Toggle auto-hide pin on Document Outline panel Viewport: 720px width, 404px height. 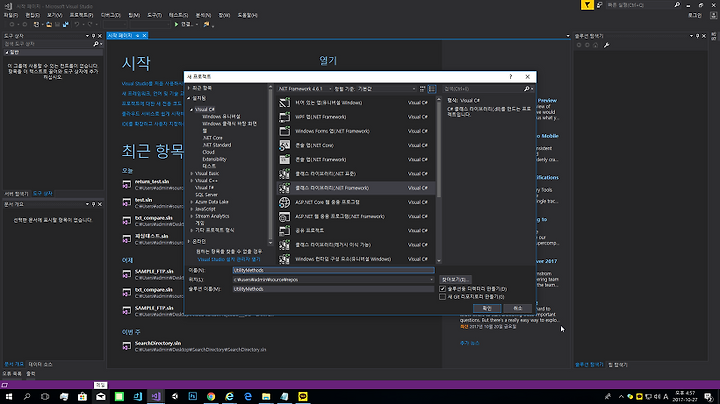click(x=93, y=204)
